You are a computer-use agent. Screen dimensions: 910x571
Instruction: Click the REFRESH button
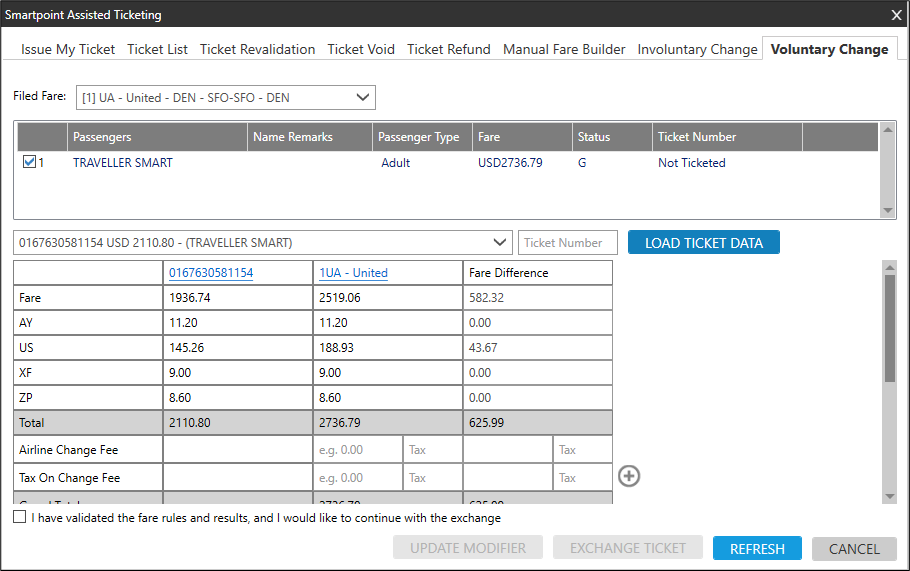click(x=757, y=548)
